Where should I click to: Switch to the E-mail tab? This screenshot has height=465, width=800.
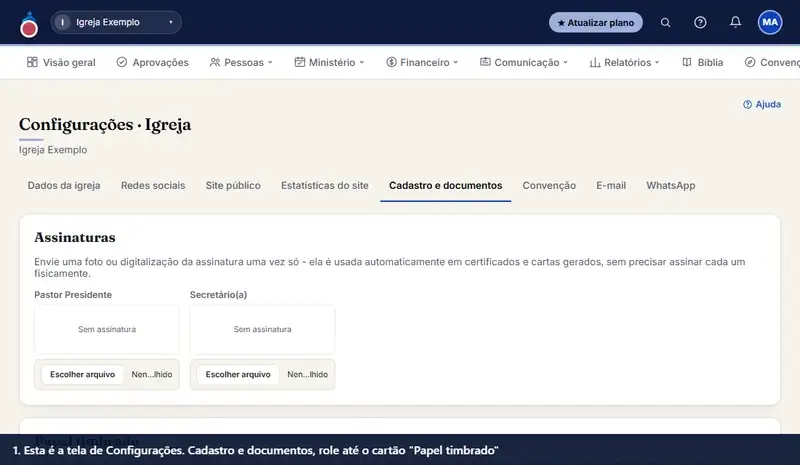(x=611, y=186)
